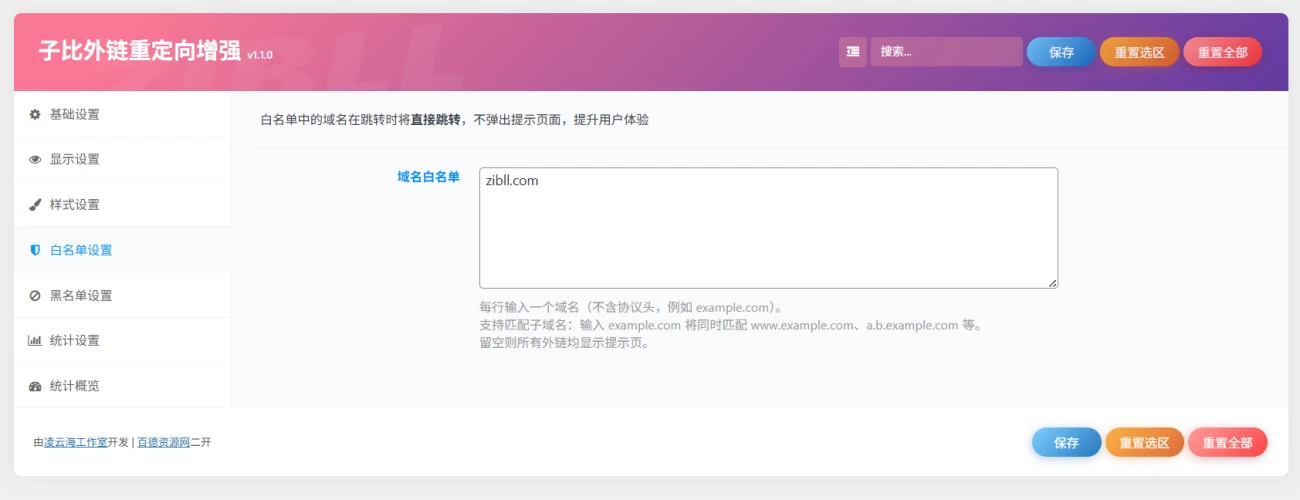The height and width of the screenshot is (500, 1300).
Task: Click the hint line starting 支持匹配子域名
Action: pos(730,325)
